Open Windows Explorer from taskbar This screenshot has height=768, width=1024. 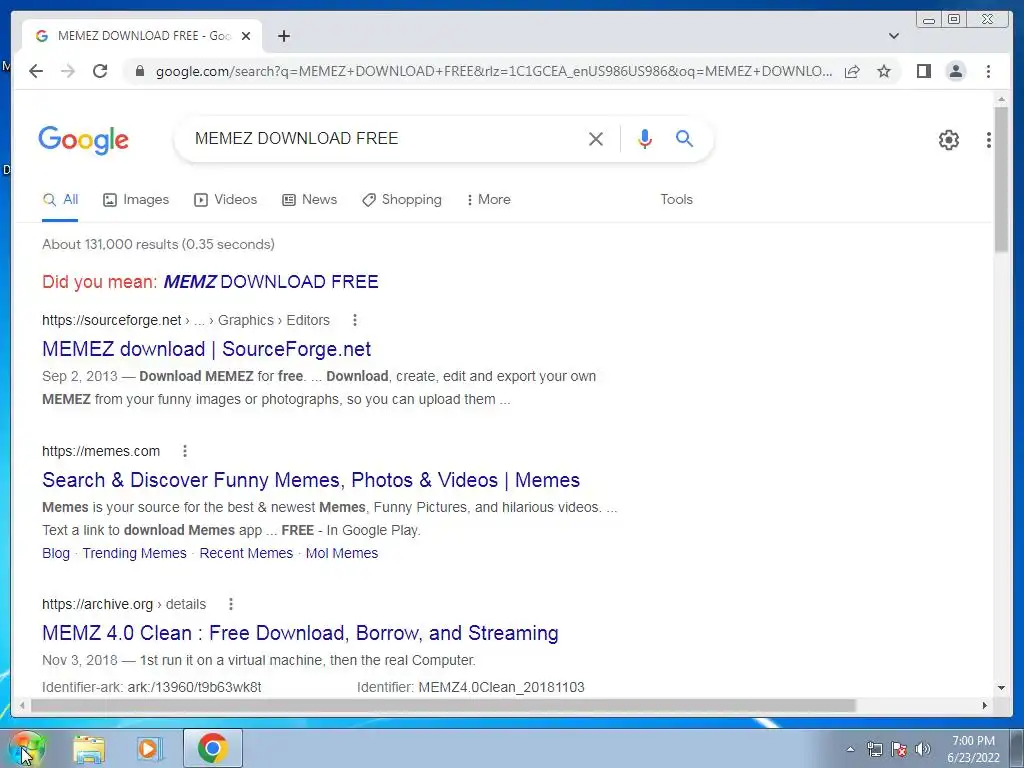click(89, 748)
